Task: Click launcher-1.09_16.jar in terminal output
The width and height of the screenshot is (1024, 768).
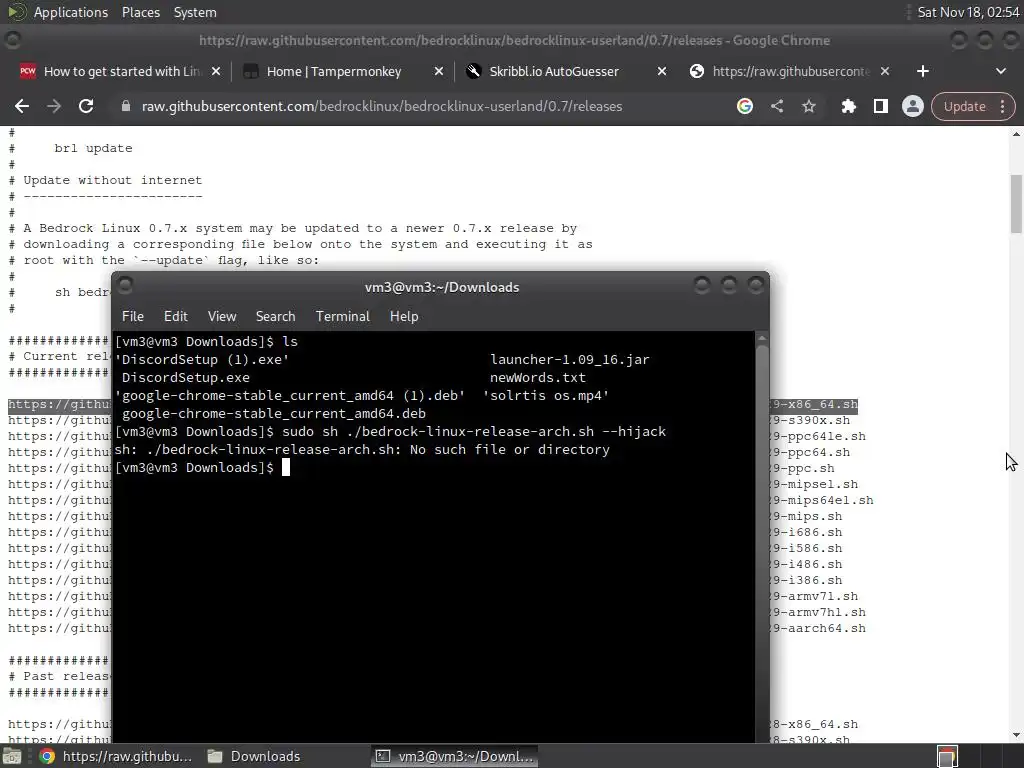Action: click(569, 359)
